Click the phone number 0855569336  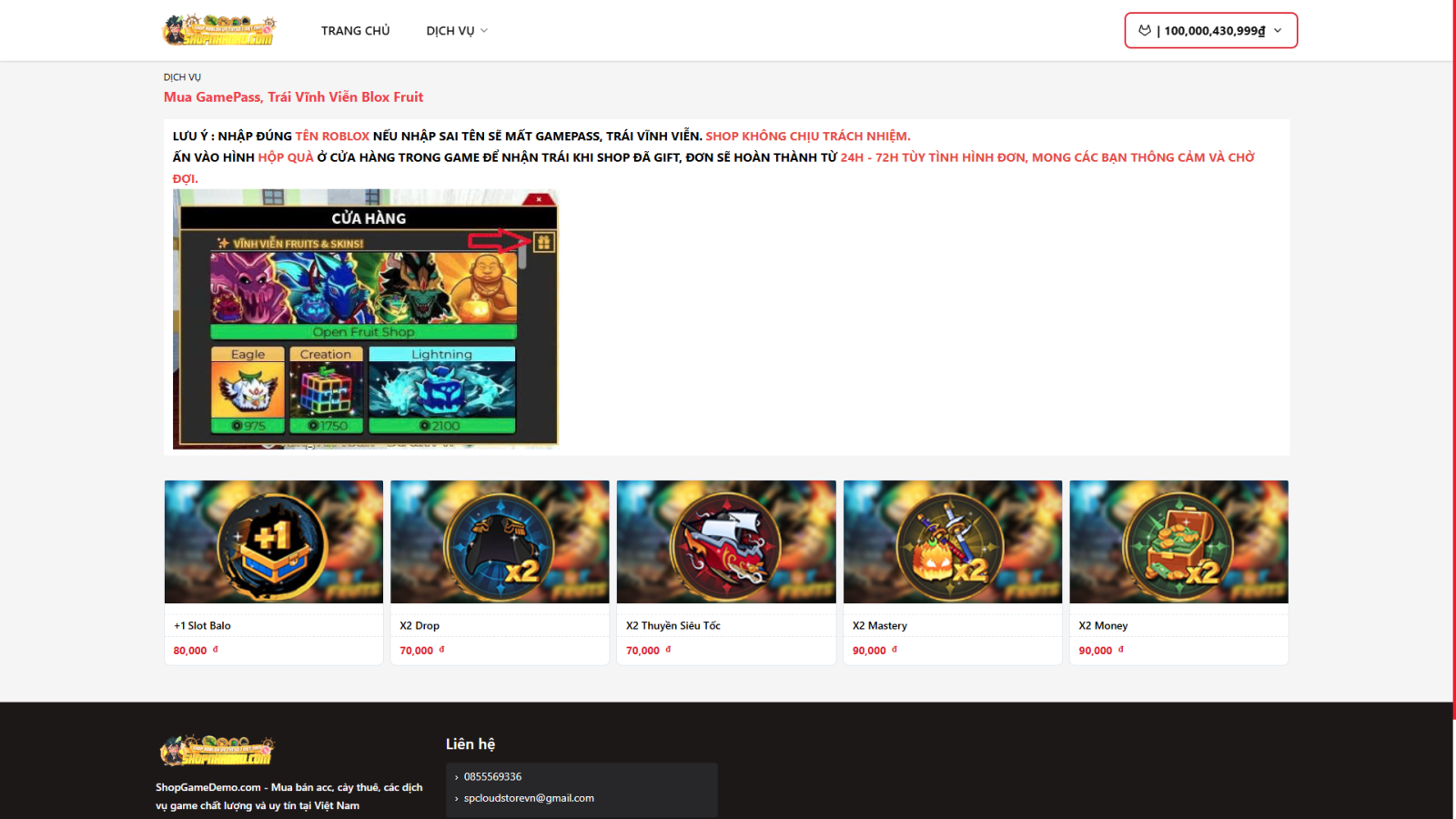492,777
